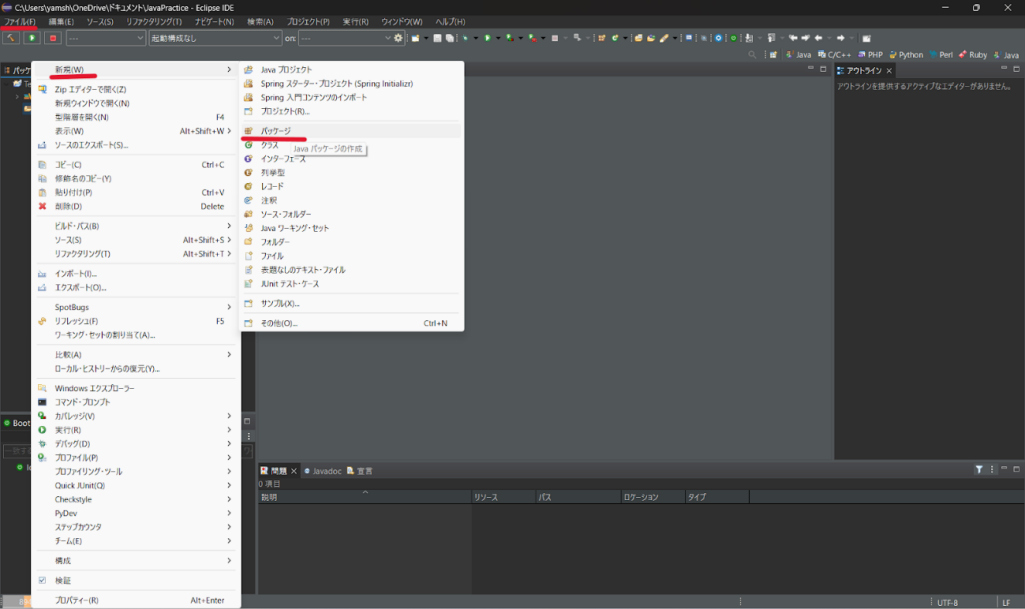Sort by the ロケーション column header
The height and width of the screenshot is (609, 1025).
tap(652, 497)
